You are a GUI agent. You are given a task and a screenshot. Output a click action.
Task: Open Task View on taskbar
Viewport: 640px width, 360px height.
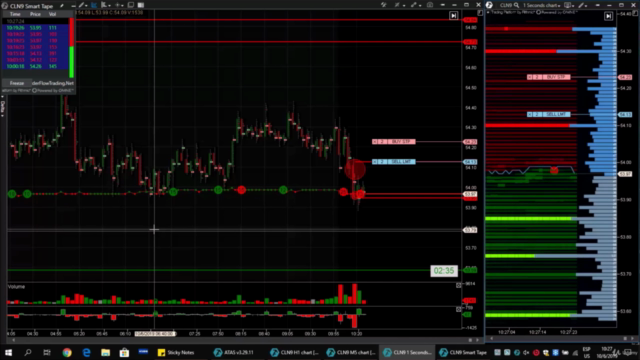coord(47,352)
